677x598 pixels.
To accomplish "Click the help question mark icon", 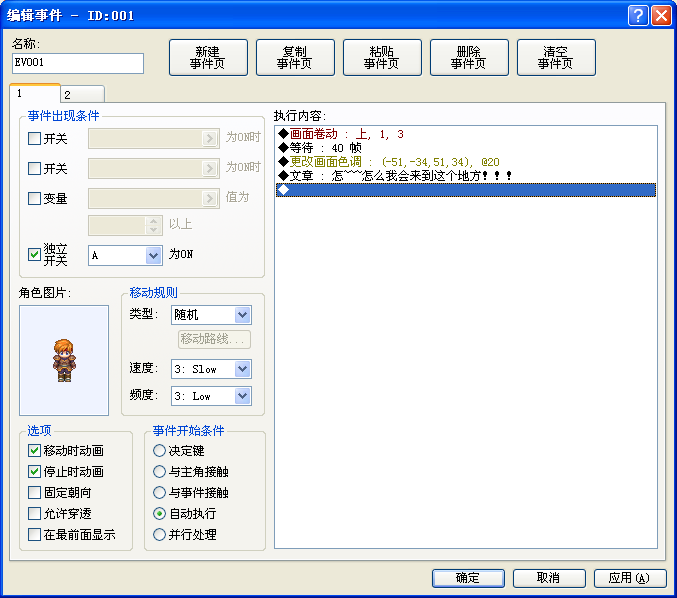I will click(x=638, y=16).
